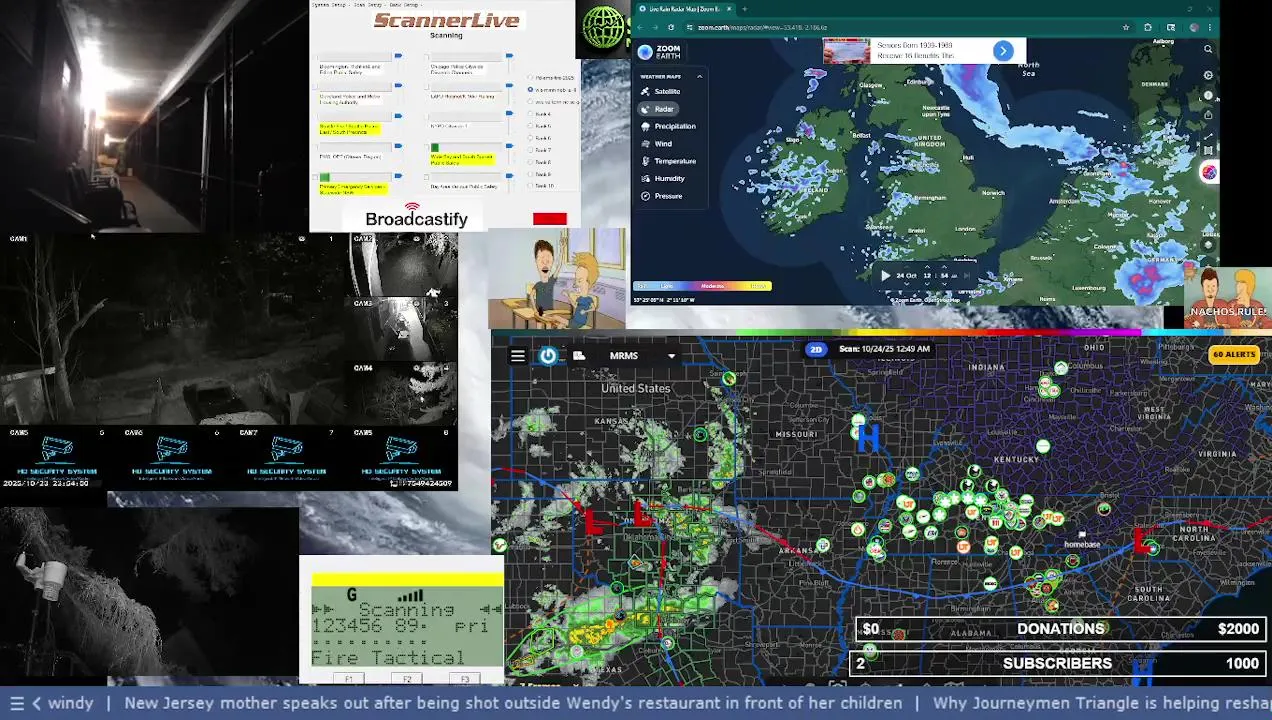Choose Humidity weather map

663,178
